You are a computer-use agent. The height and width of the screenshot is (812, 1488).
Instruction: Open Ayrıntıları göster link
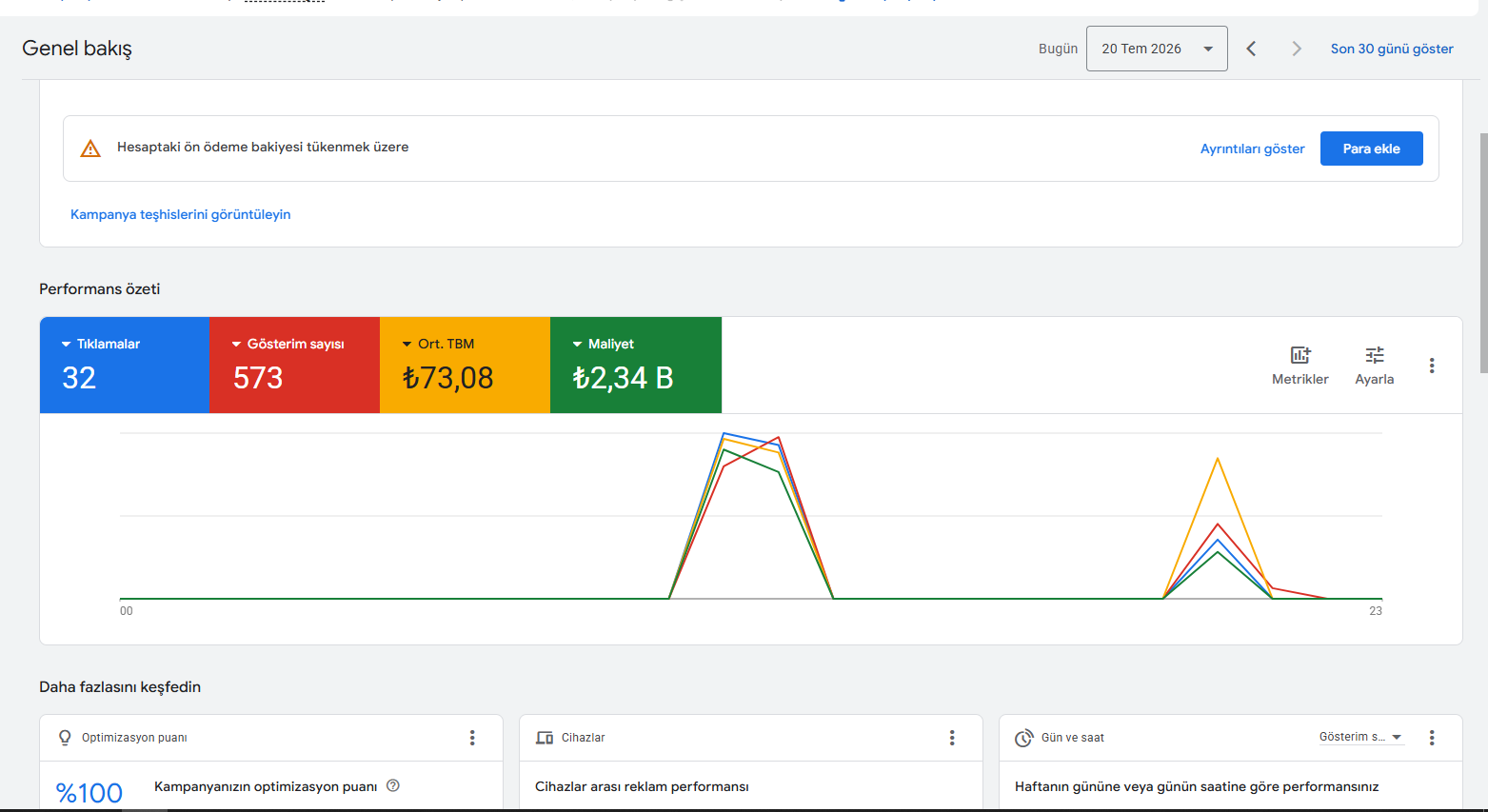[1252, 149]
